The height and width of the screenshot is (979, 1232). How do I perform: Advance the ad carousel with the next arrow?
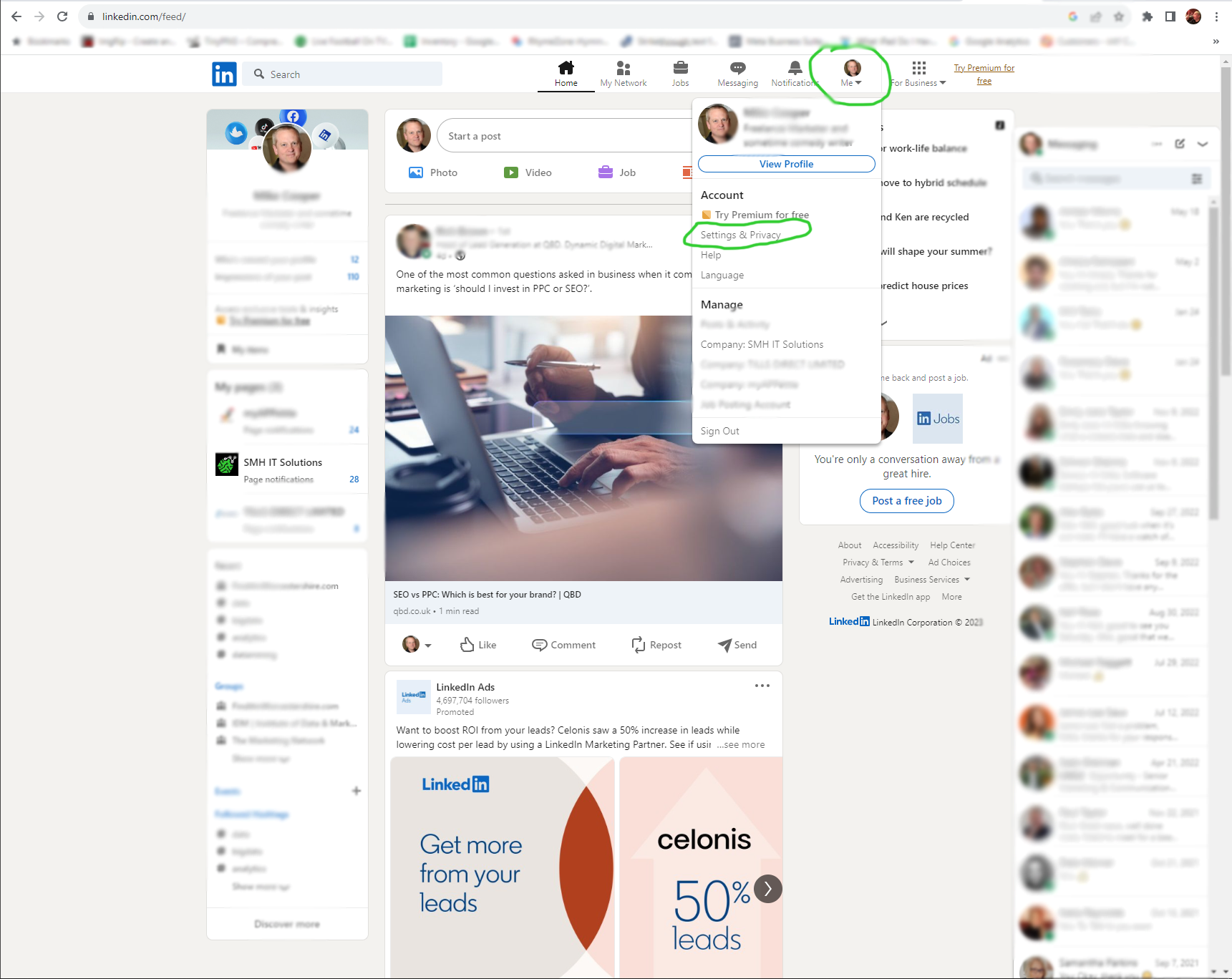pyautogui.click(x=767, y=889)
